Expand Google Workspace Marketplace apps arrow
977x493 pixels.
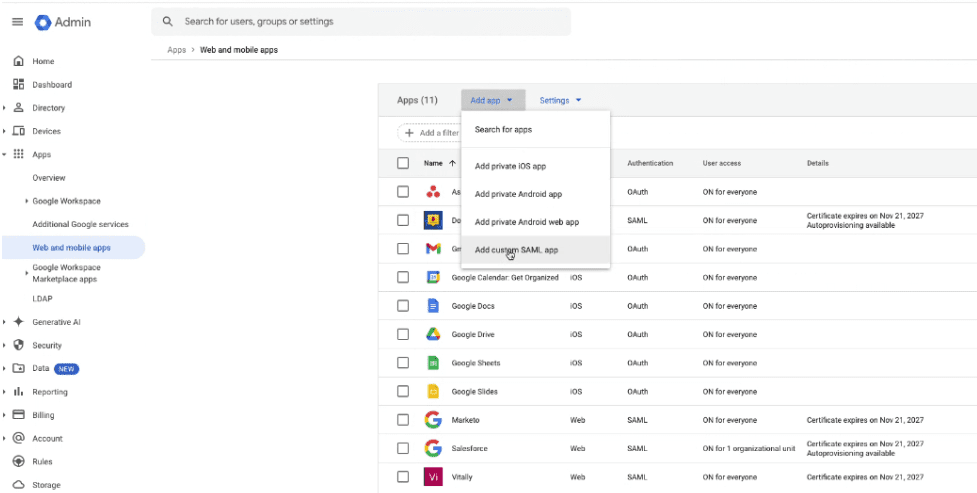[x=26, y=273]
